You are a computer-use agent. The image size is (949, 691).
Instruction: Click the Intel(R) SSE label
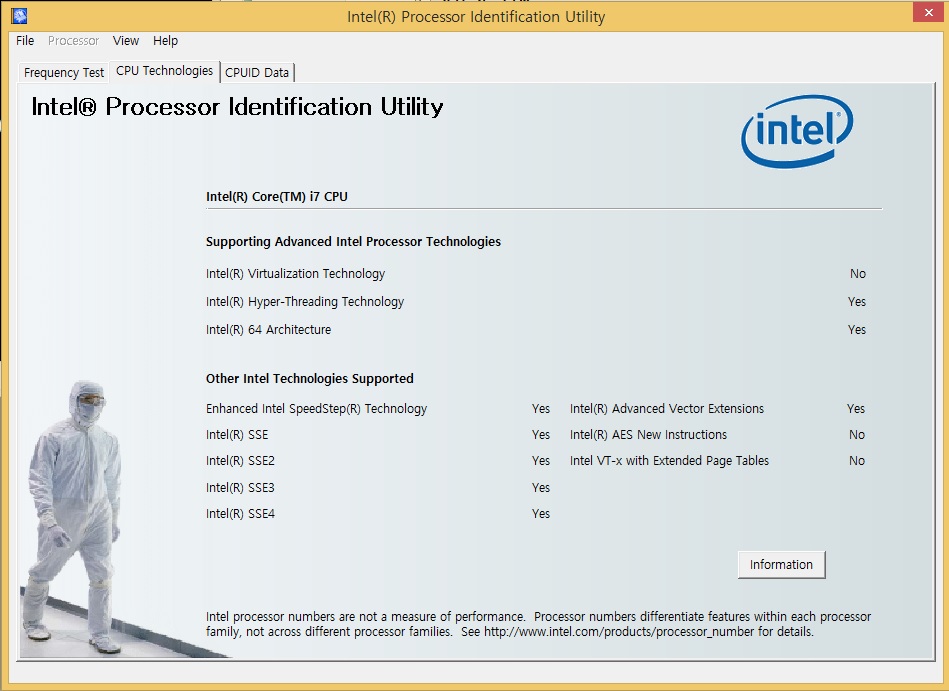237,434
